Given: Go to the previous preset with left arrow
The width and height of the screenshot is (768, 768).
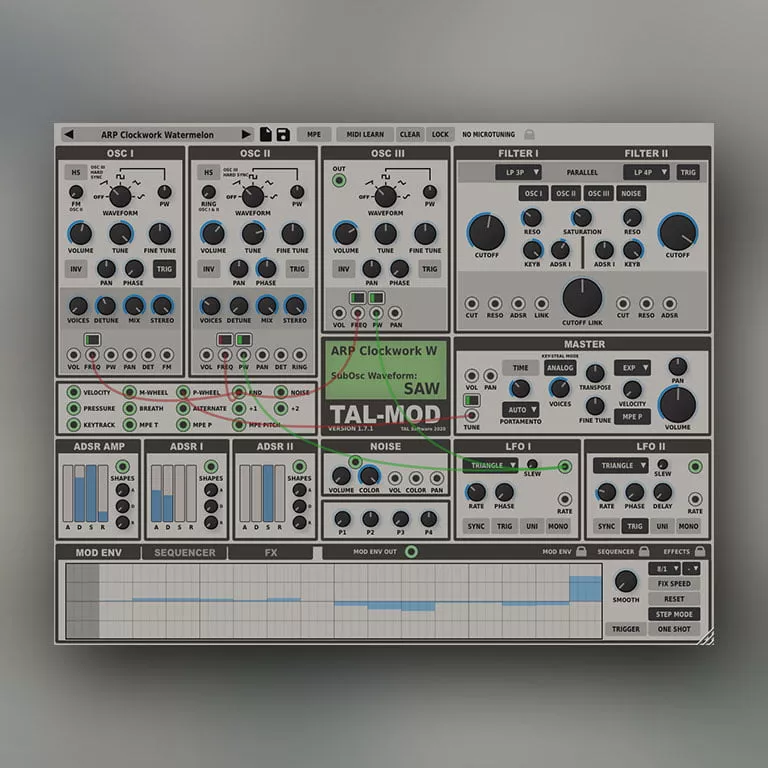Looking at the screenshot, I should coord(68,134).
